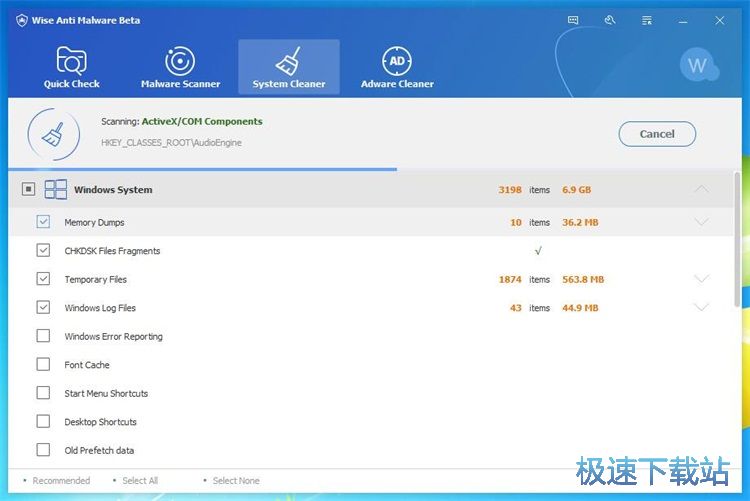Uncheck Temporary Files checkbox
Image resolution: width=750 pixels, height=501 pixels.
click(x=43, y=278)
